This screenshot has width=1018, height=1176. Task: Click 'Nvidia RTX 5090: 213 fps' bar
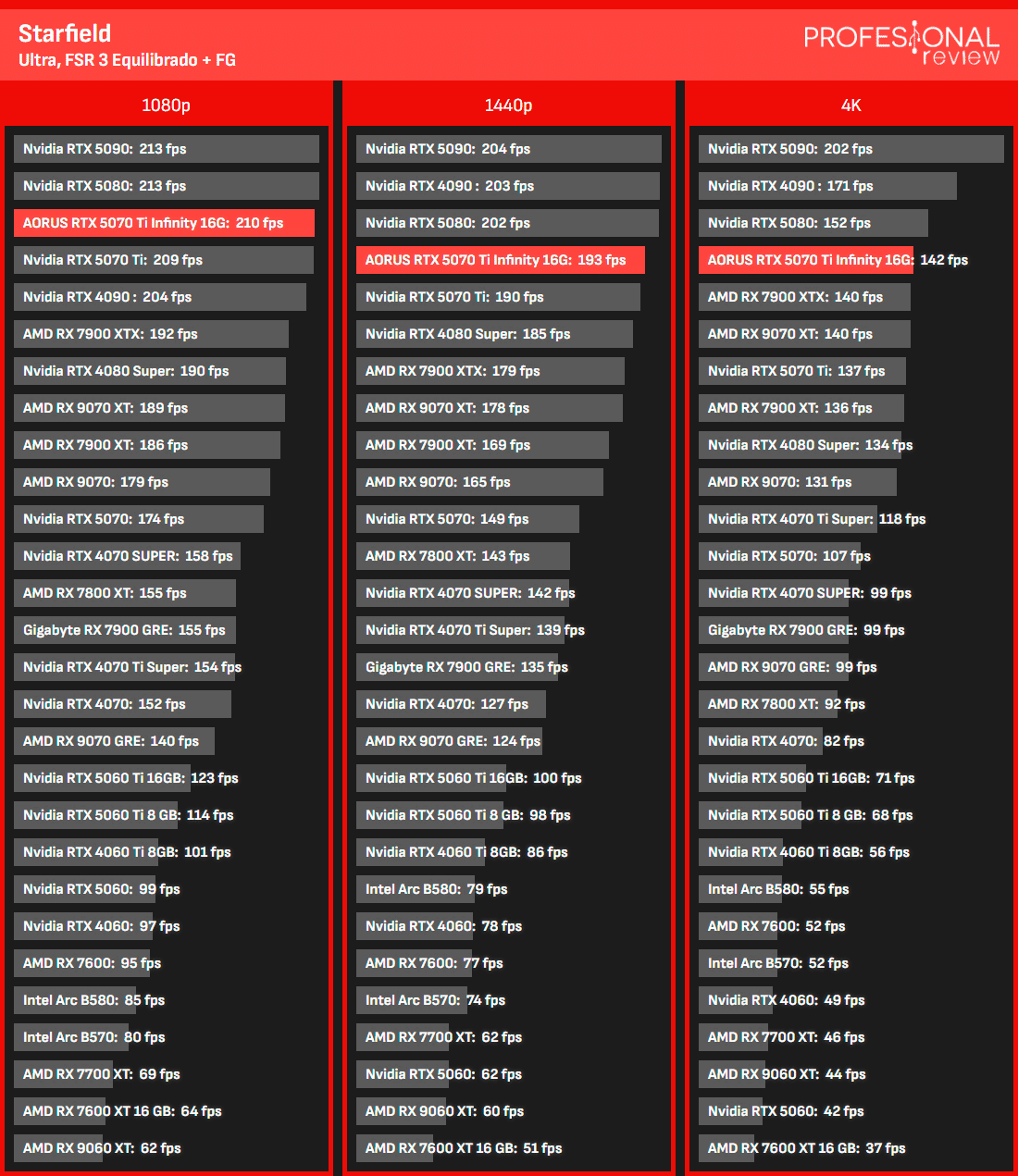coord(167,149)
